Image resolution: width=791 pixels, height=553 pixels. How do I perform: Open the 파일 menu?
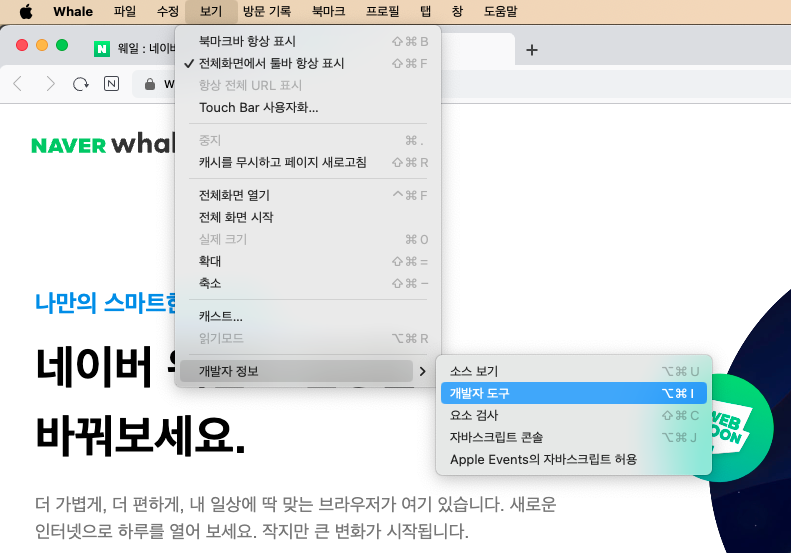coord(125,11)
